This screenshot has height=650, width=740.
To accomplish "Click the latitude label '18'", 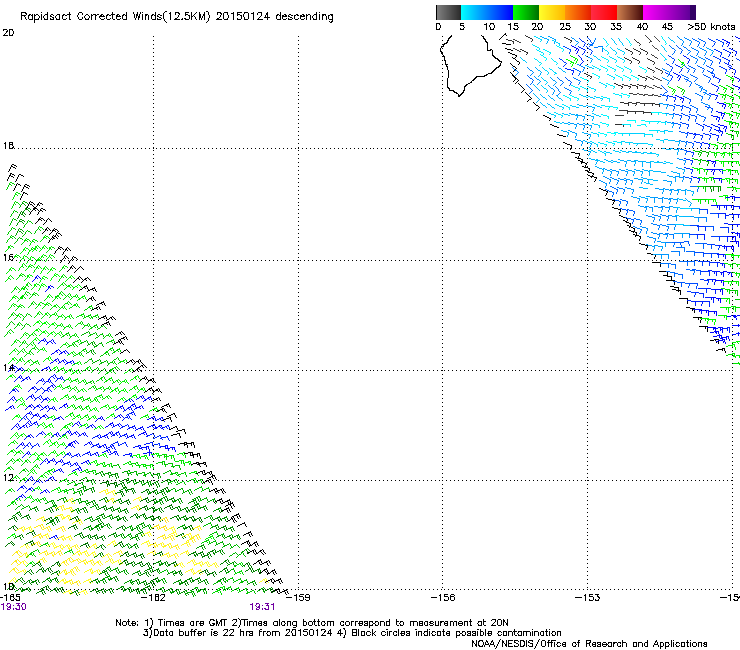I will tap(8, 145).
